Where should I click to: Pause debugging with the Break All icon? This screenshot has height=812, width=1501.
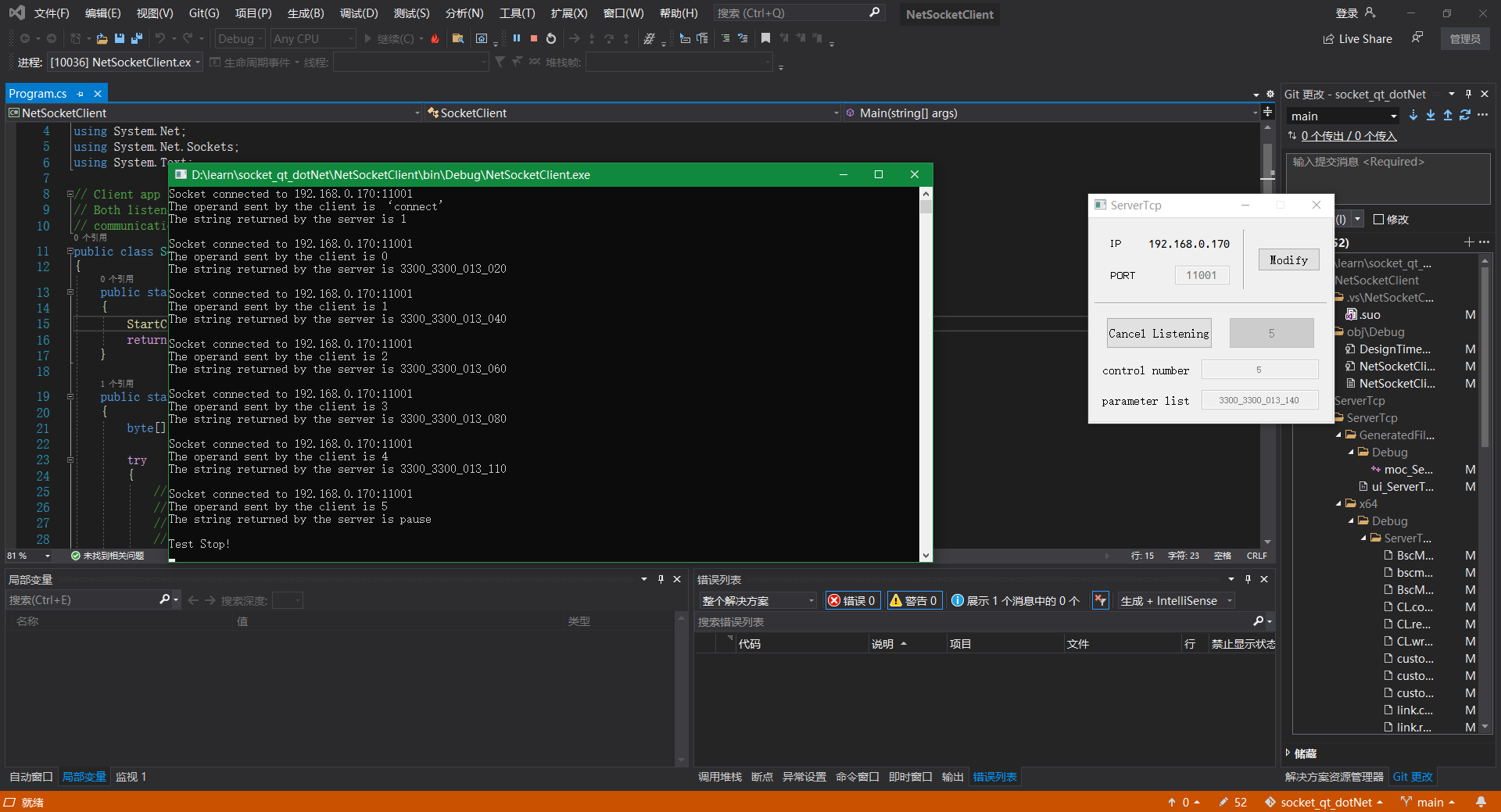click(517, 38)
